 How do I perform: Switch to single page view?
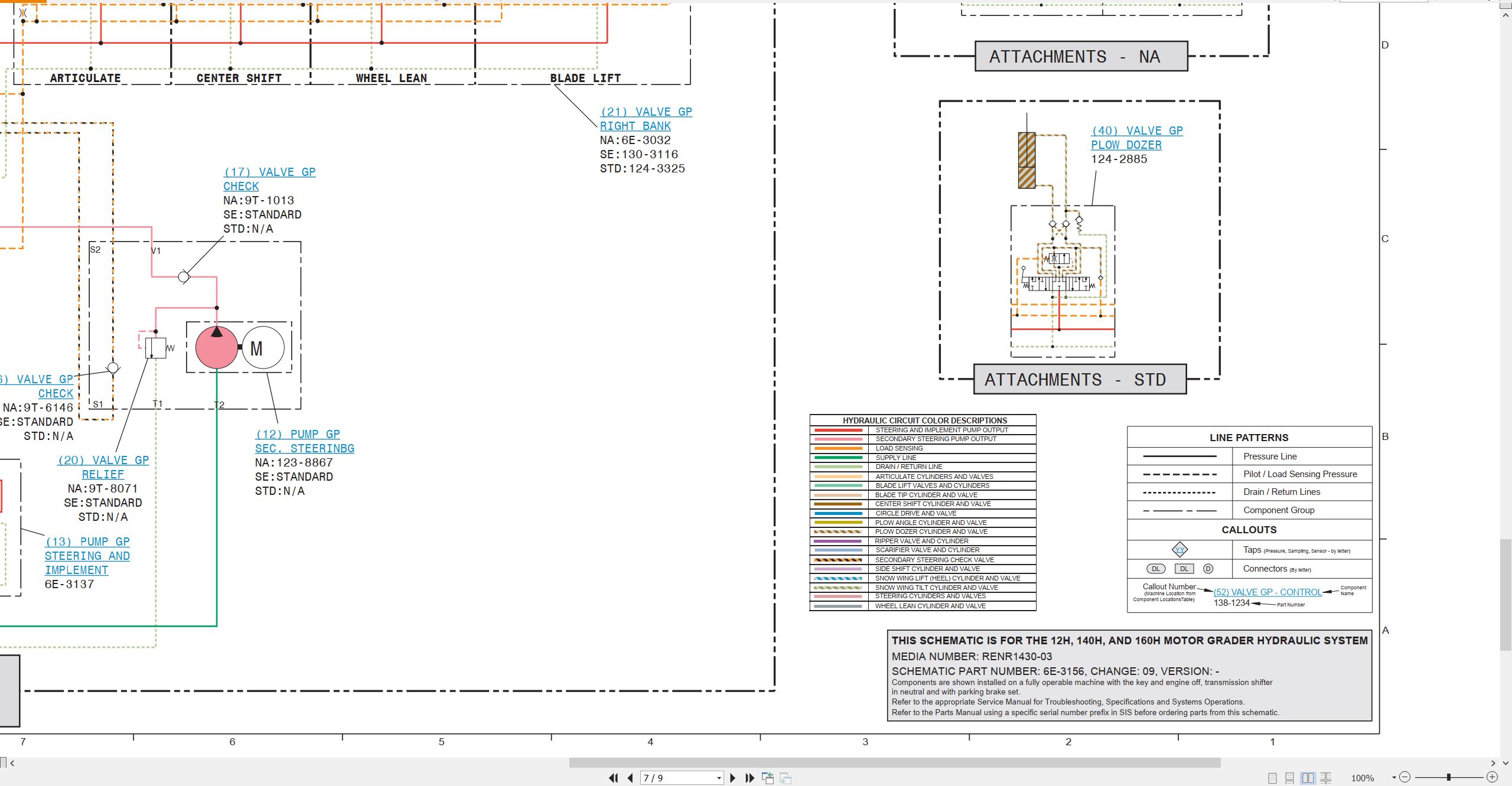1273,778
